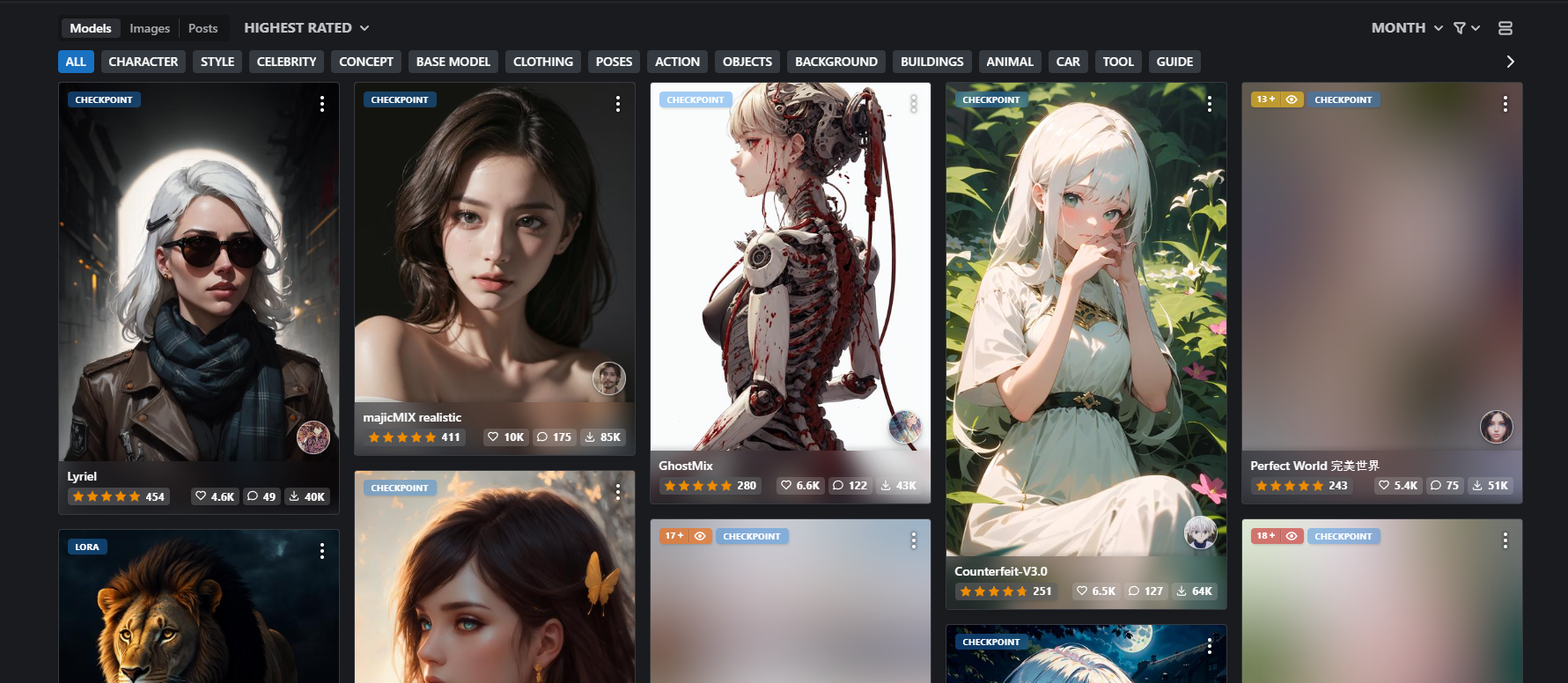Screen dimensions: 1568x683
Task: Open the majicMIX realistic portrait thumbnail
Action: tap(495, 242)
